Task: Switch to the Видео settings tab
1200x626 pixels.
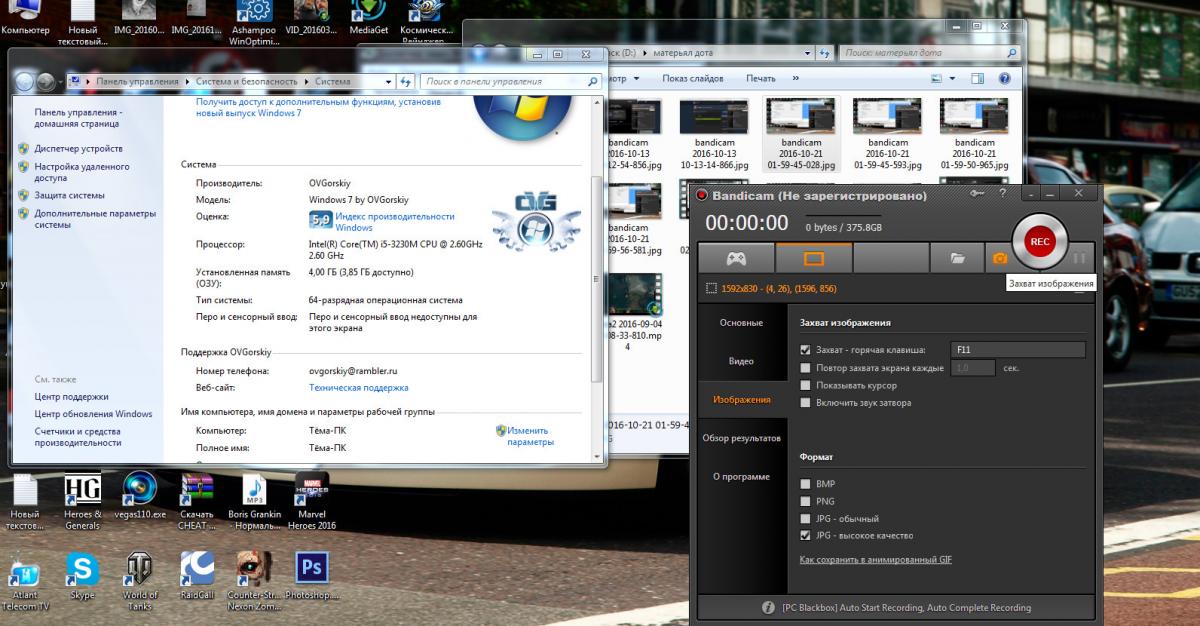Action: pyautogui.click(x=741, y=361)
